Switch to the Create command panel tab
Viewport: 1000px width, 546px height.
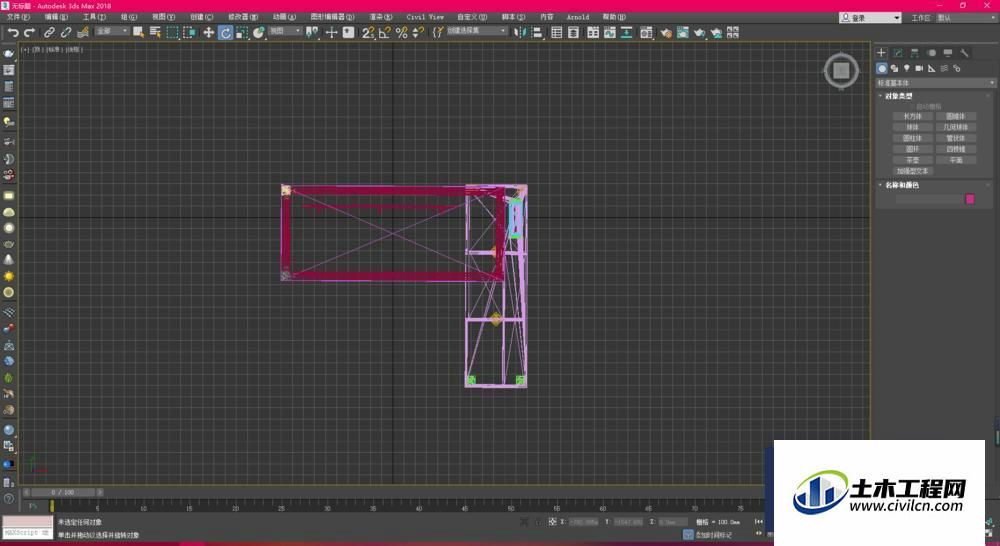881,53
